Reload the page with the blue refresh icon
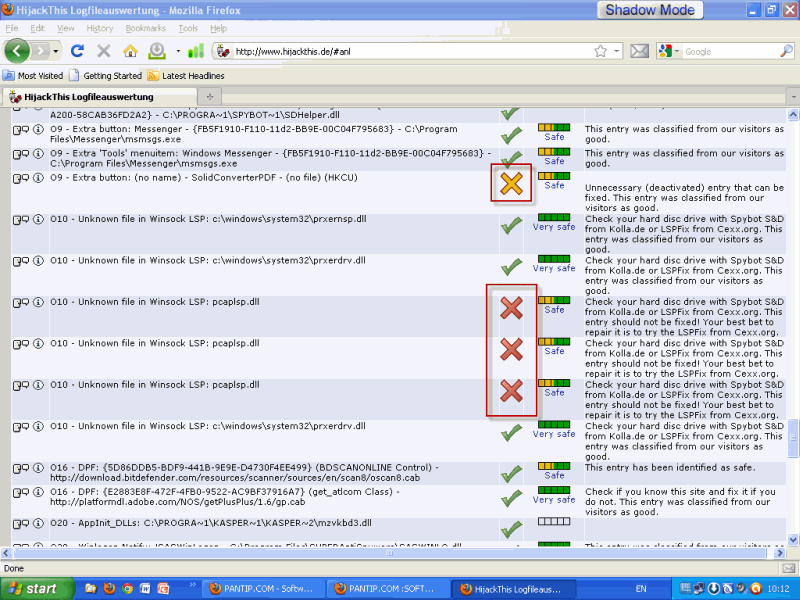The width and height of the screenshot is (800, 600). click(x=78, y=51)
